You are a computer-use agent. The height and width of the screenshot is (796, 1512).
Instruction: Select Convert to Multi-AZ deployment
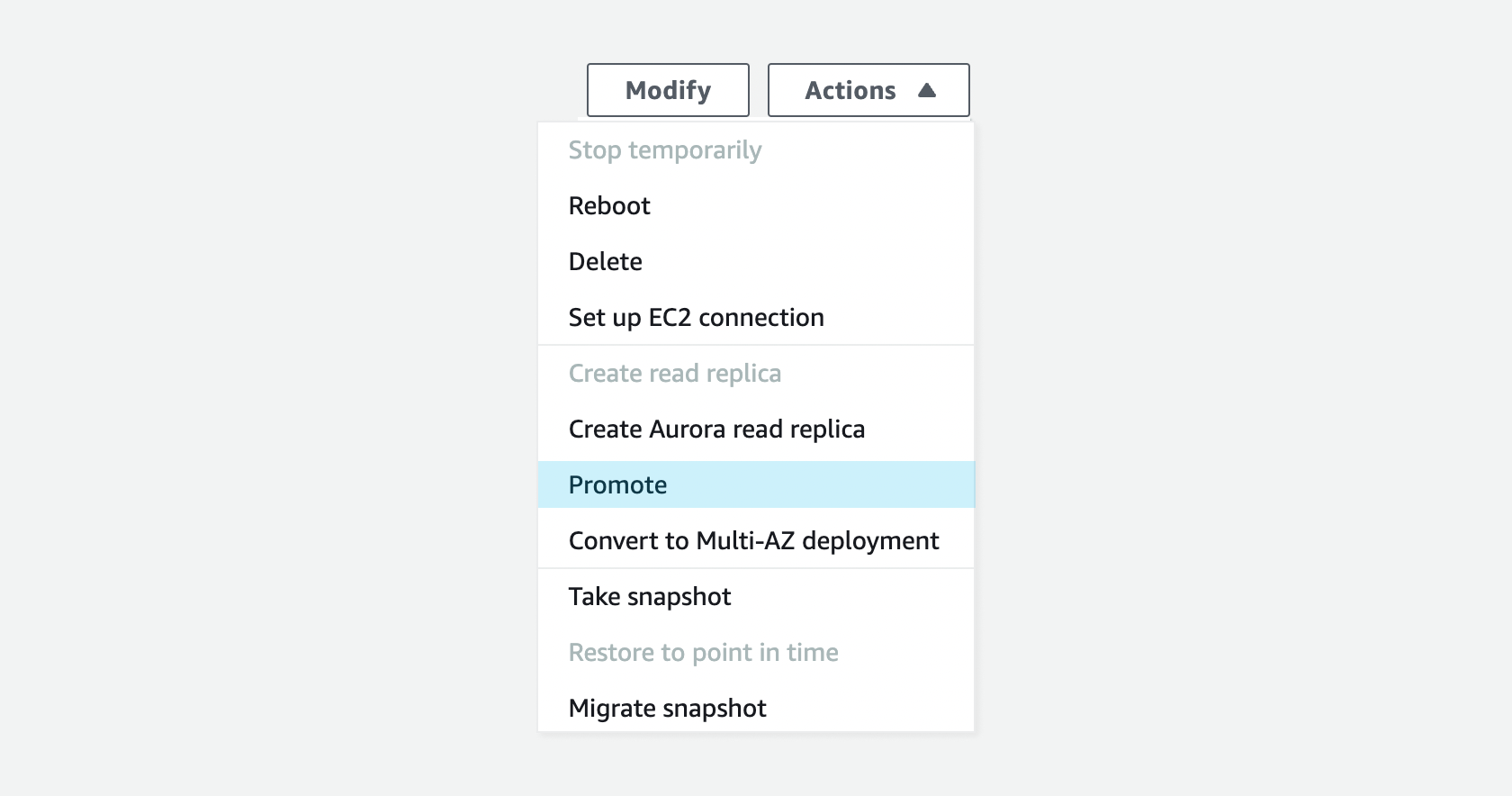click(753, 540)
